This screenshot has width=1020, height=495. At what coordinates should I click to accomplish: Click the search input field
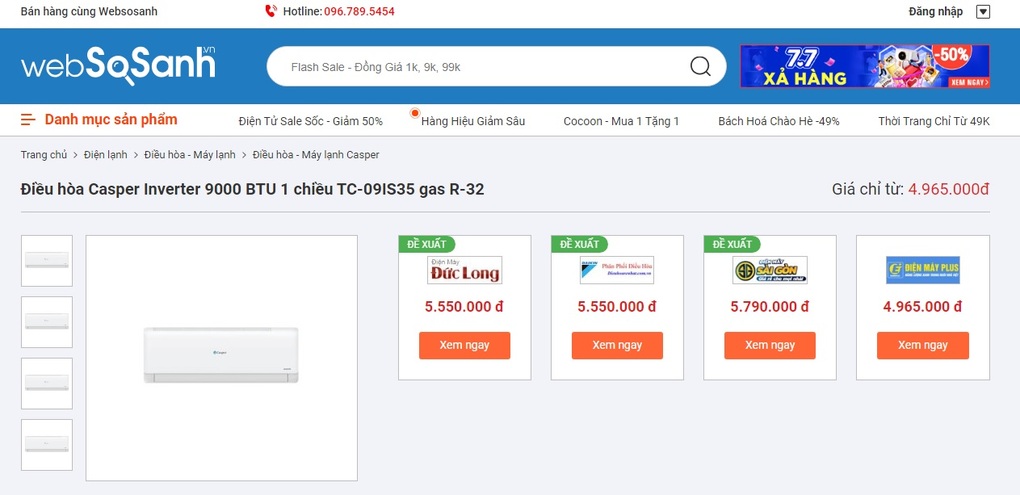click(x=480, y=67)
